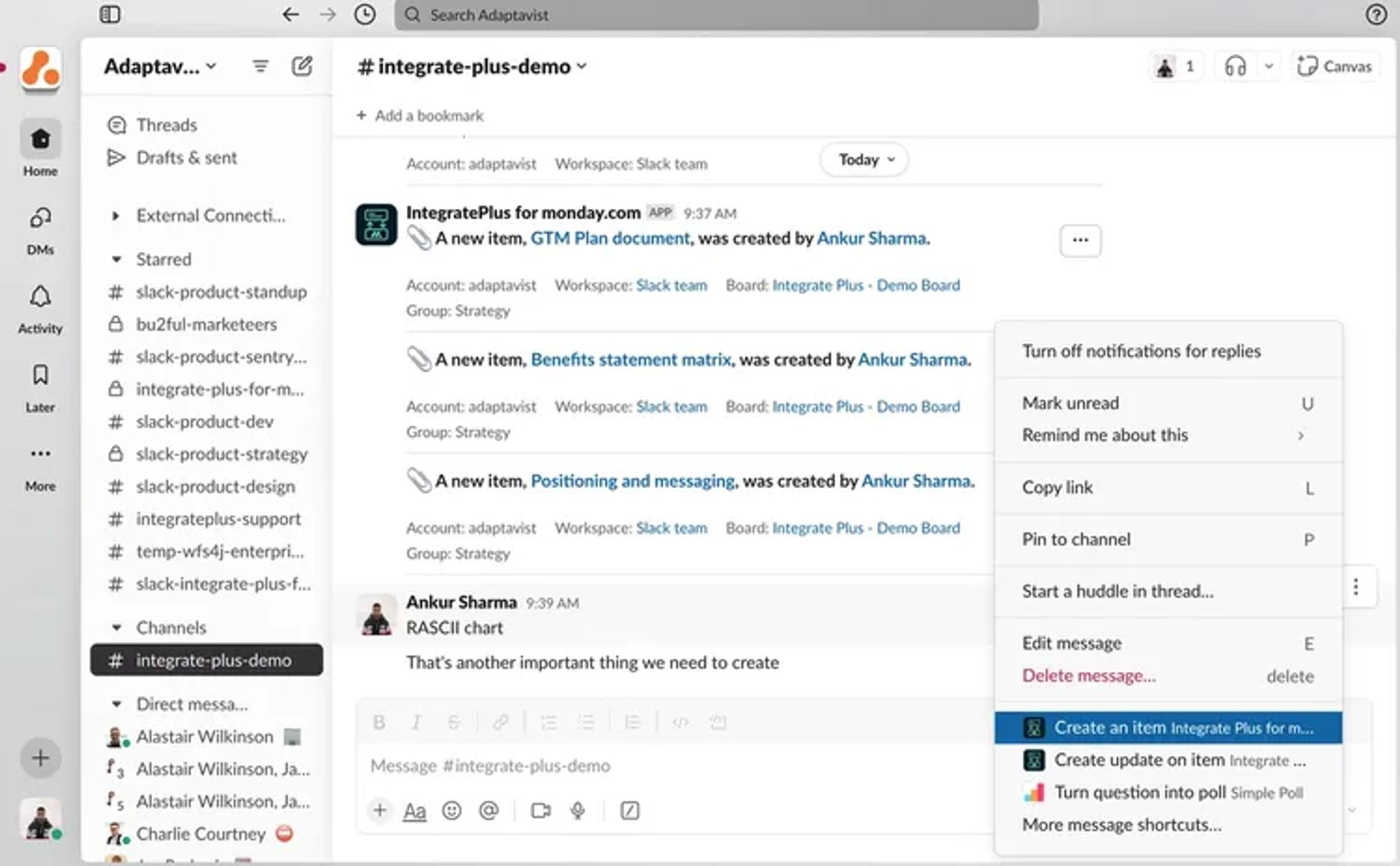Click the huddle headphones icon
This screenshot has height=866, width=1400.
[x=1235, y=67]
